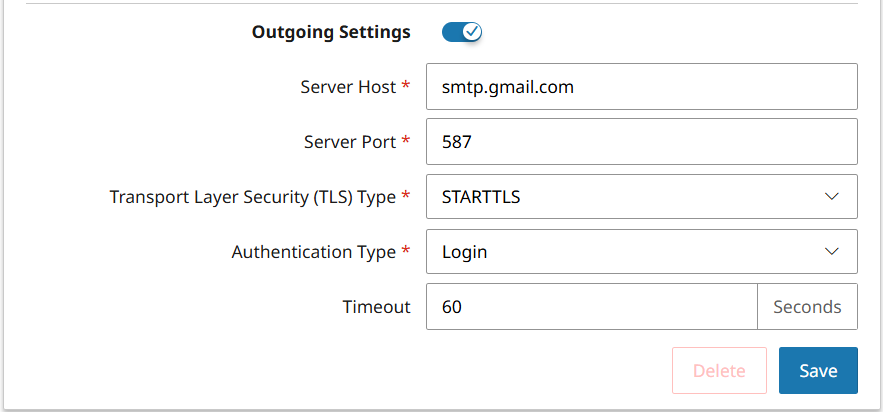Click the Timeout label
The height and width of the screenshot is (412, 883).
(x=377, y=307)
